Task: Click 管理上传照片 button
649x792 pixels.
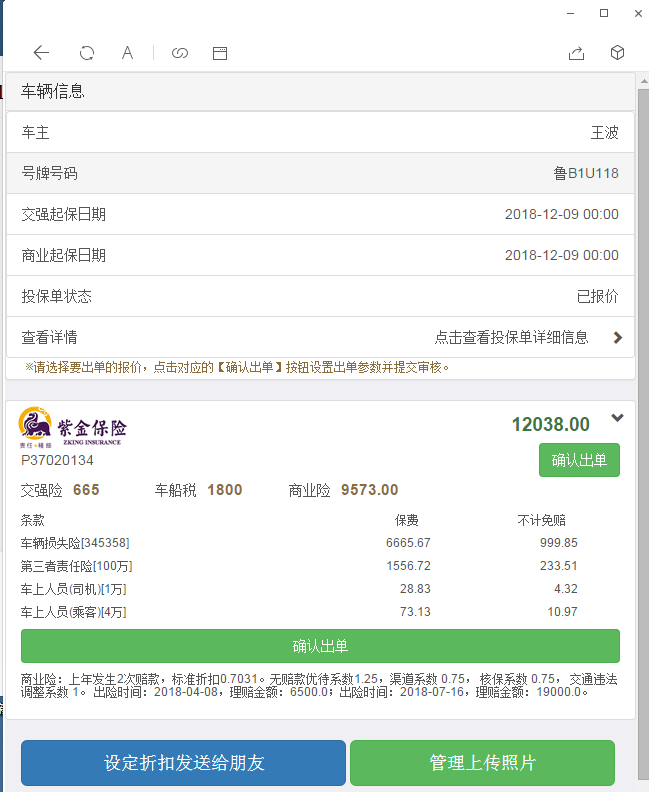Action: (482, 763)
